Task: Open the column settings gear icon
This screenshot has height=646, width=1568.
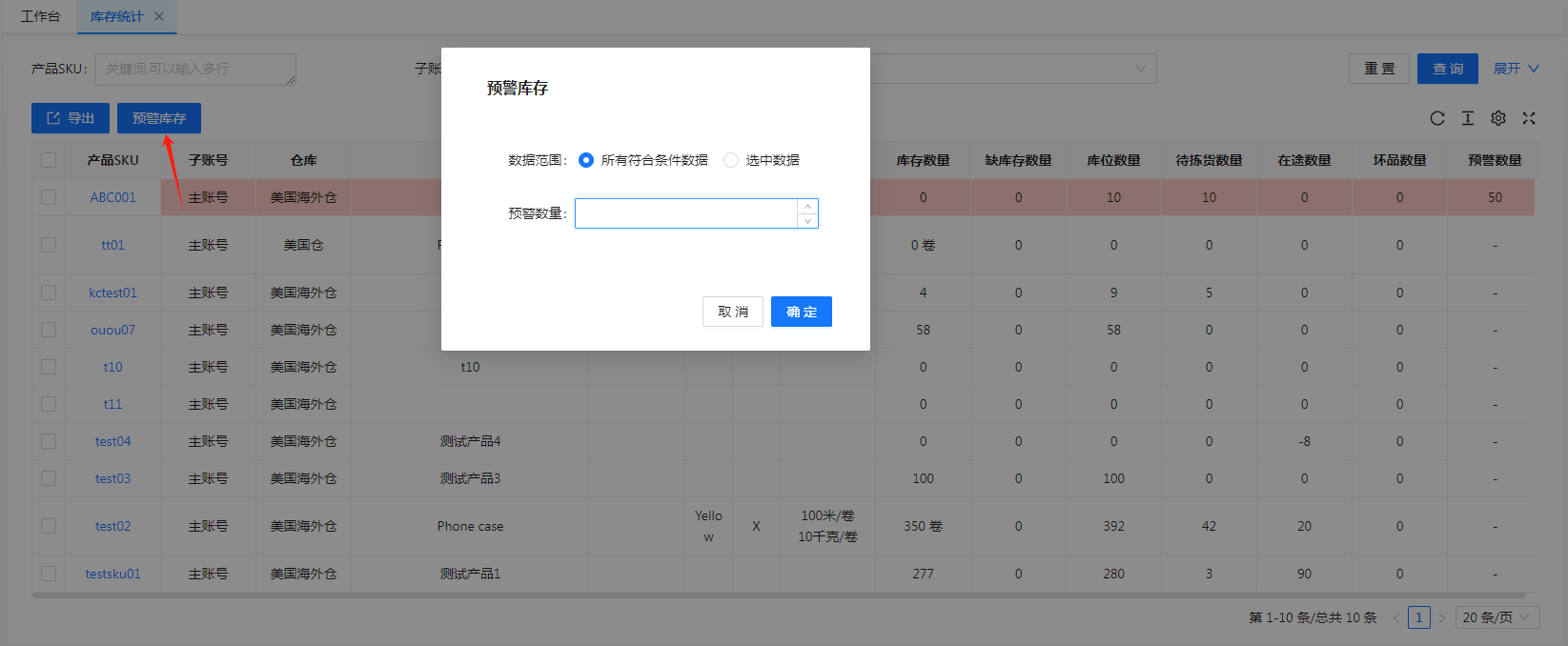Action: [1498, 118]
